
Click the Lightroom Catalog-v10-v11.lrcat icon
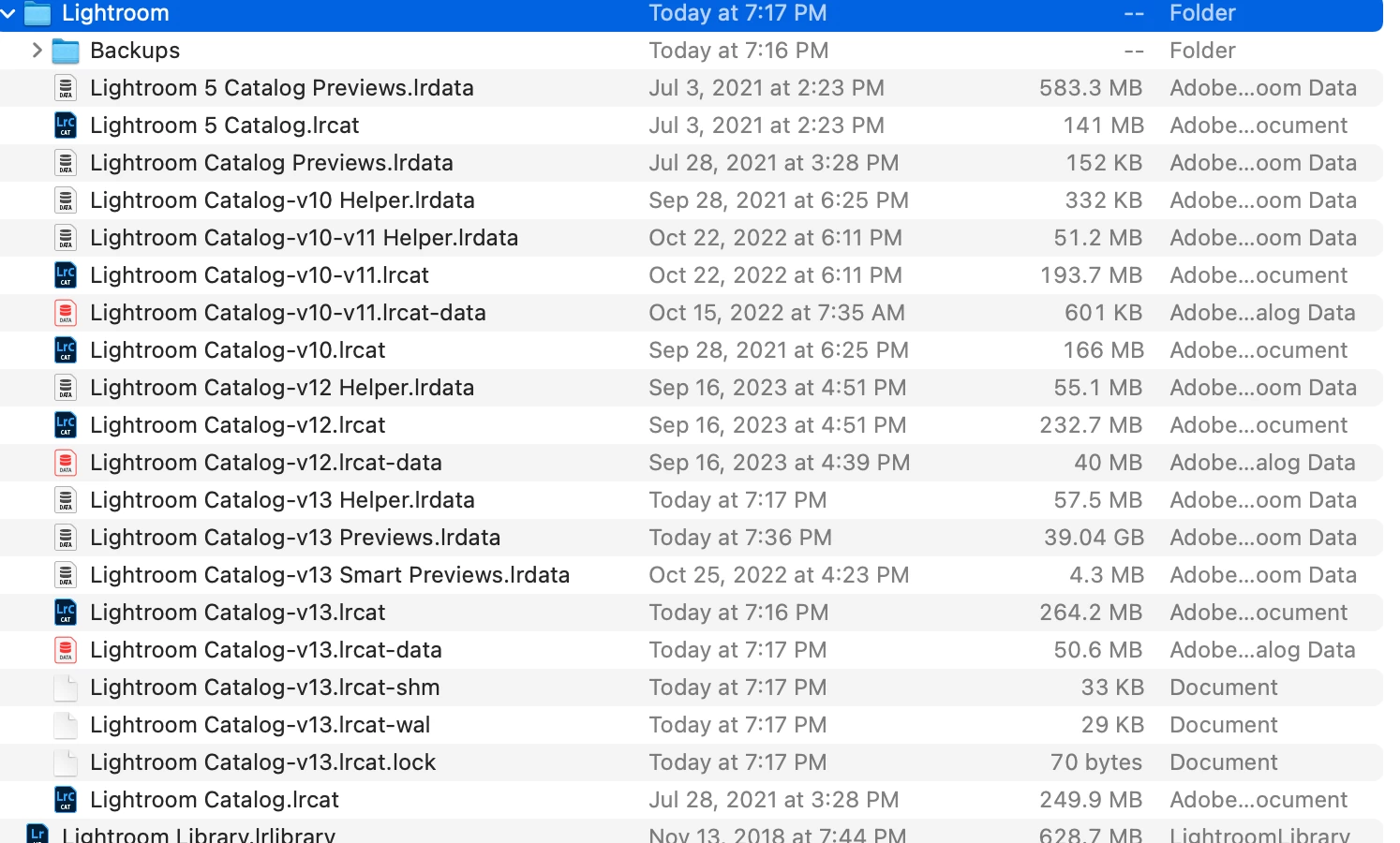click(x=66, y=275)
